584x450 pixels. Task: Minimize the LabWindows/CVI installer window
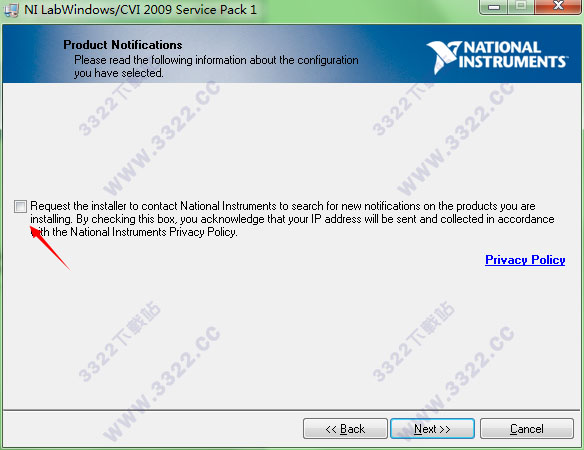[x=494, y=6]
